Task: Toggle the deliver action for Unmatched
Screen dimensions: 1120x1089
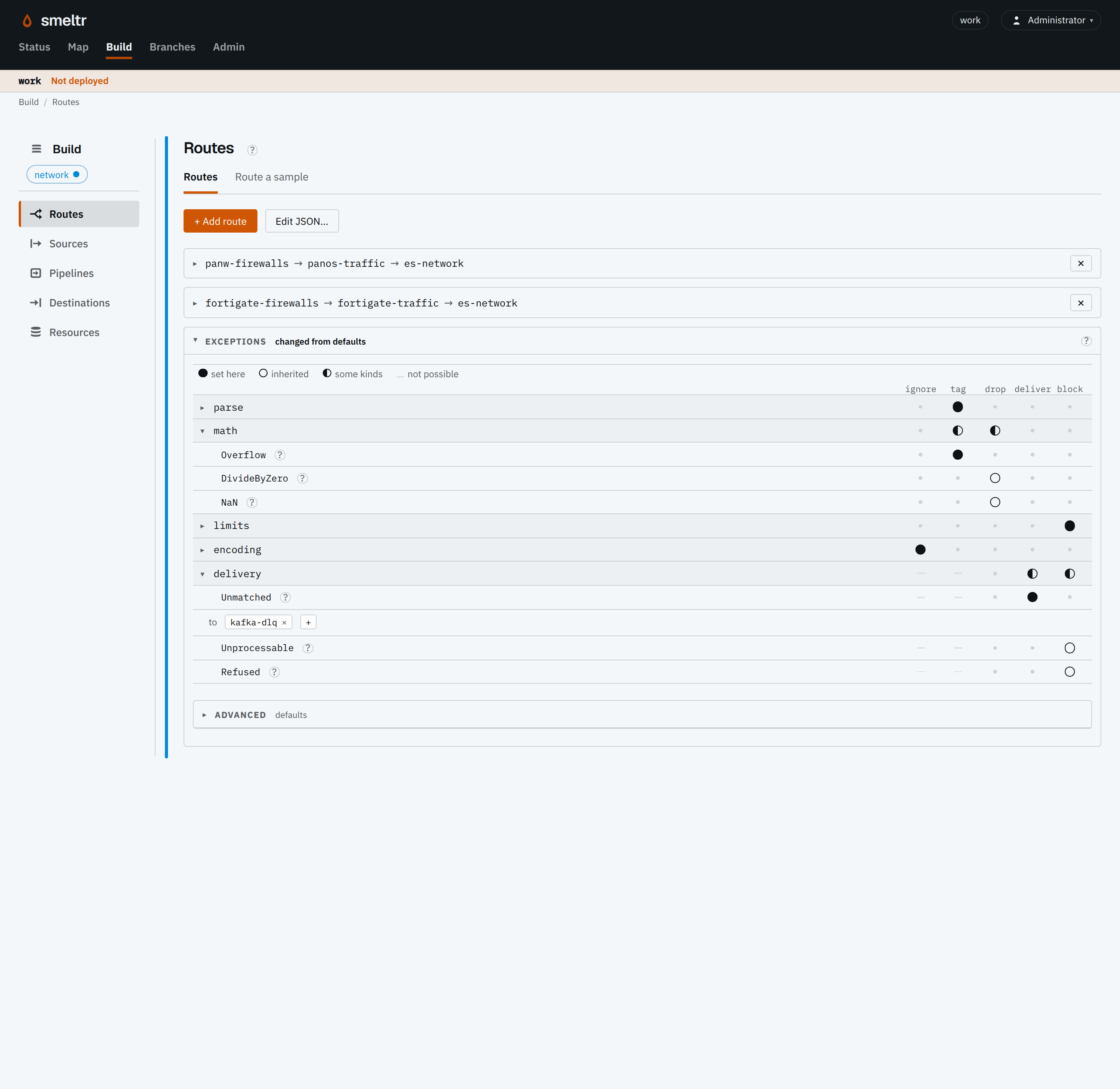Action: (1032, 597)
